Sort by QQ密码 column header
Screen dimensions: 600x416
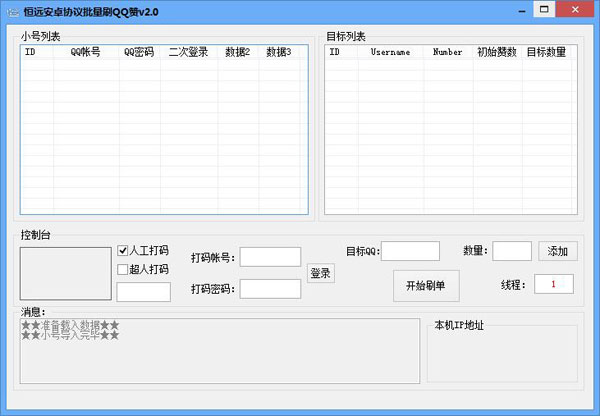139,52
